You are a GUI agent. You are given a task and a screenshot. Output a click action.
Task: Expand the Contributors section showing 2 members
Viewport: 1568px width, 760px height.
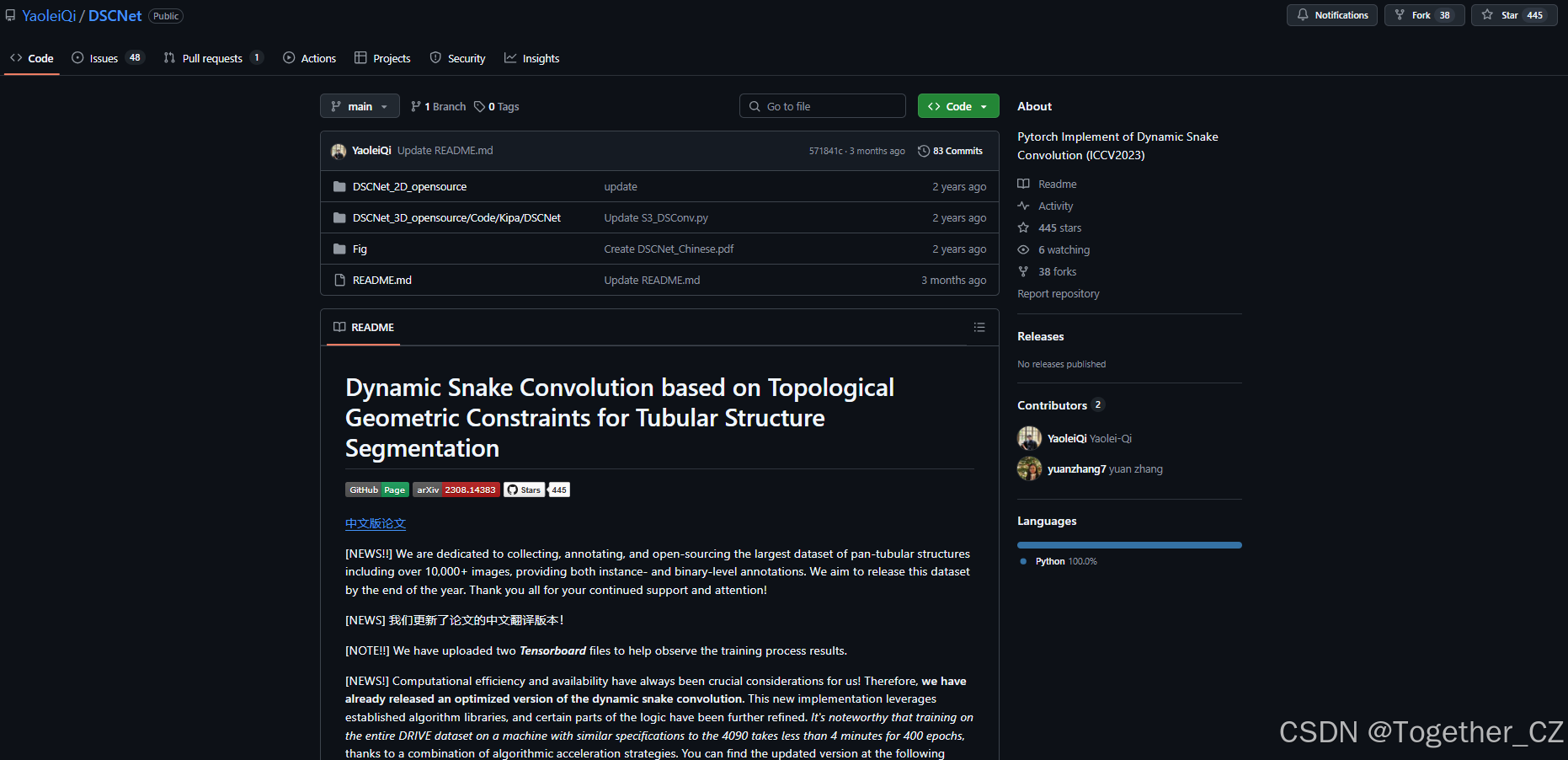click(1060, 405)
